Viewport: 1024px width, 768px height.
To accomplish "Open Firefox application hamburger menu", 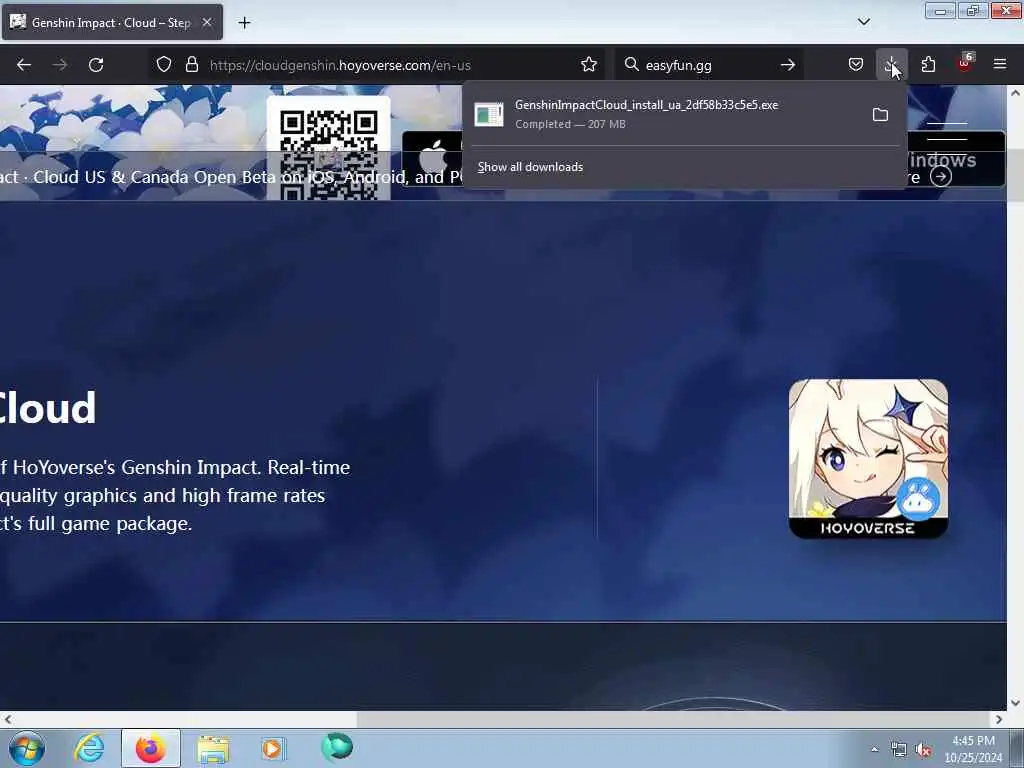I will (999, 65).
